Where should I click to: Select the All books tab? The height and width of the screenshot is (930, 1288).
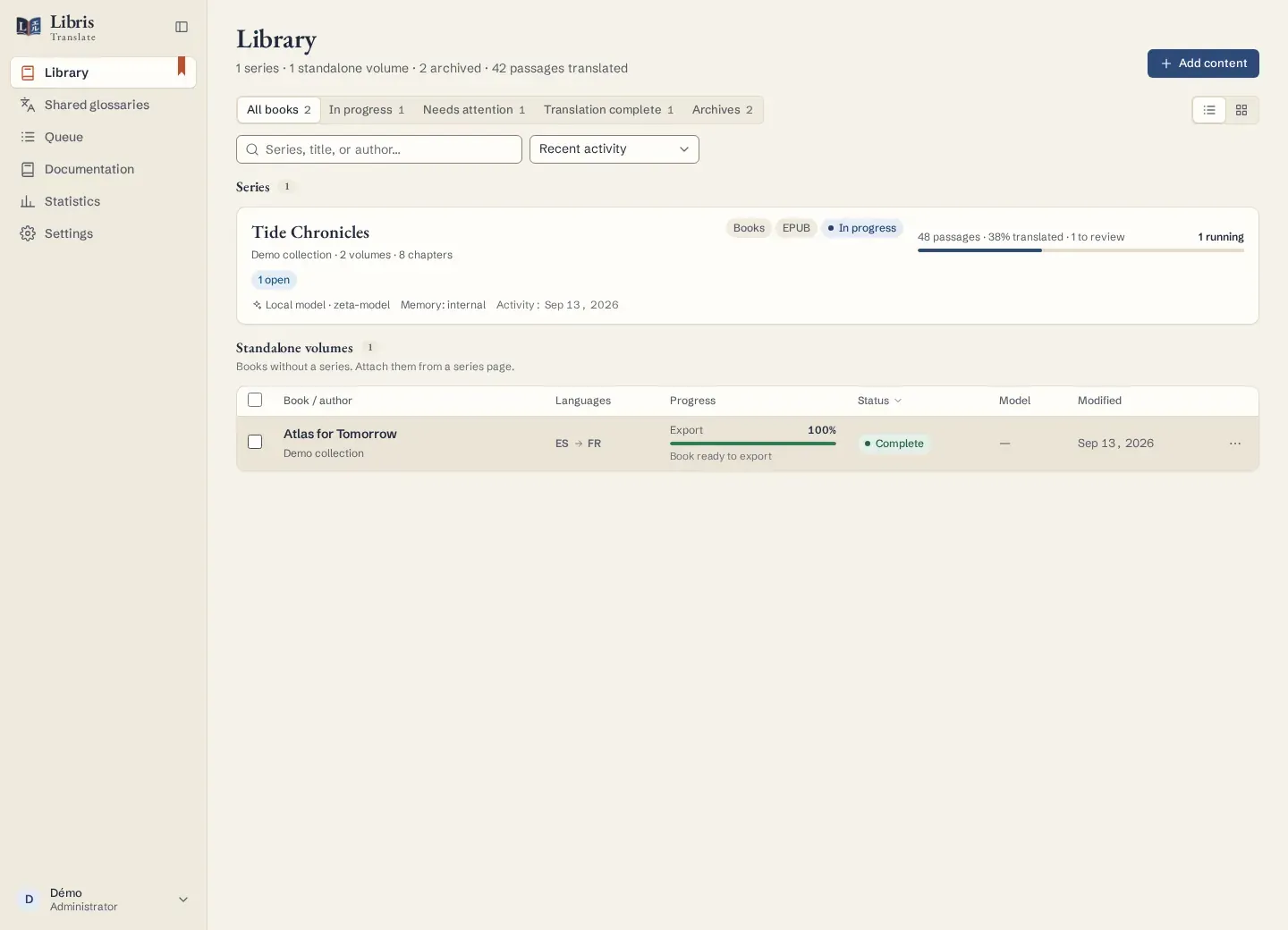point(279,110)
